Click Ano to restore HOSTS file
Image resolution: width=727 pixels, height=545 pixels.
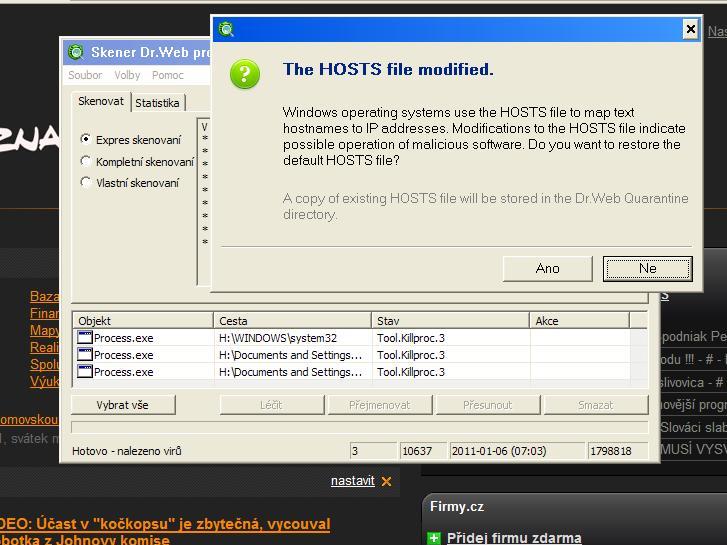[548, 269]
